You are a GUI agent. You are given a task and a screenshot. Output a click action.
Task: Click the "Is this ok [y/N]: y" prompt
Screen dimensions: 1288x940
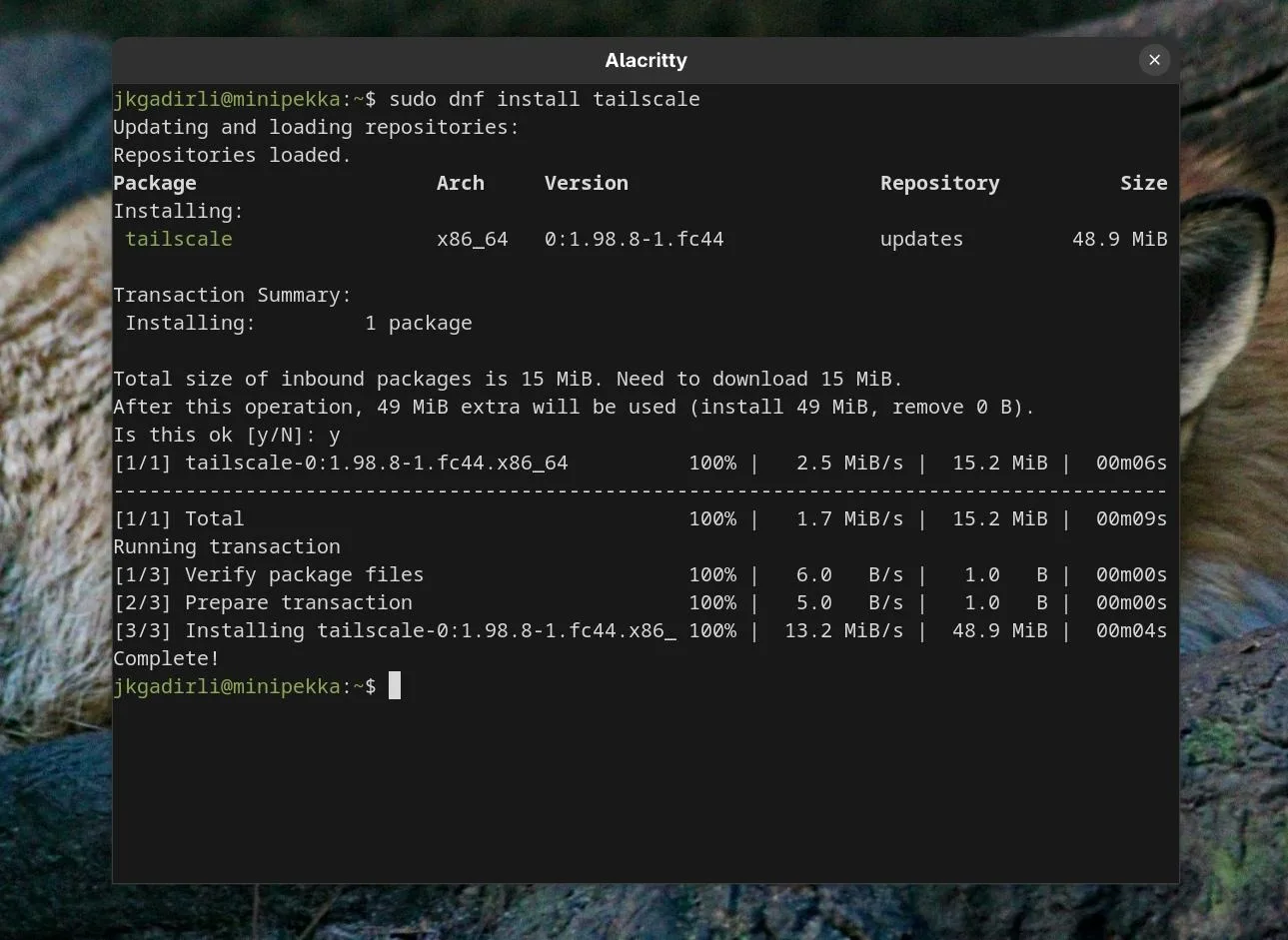click(227, 435)
